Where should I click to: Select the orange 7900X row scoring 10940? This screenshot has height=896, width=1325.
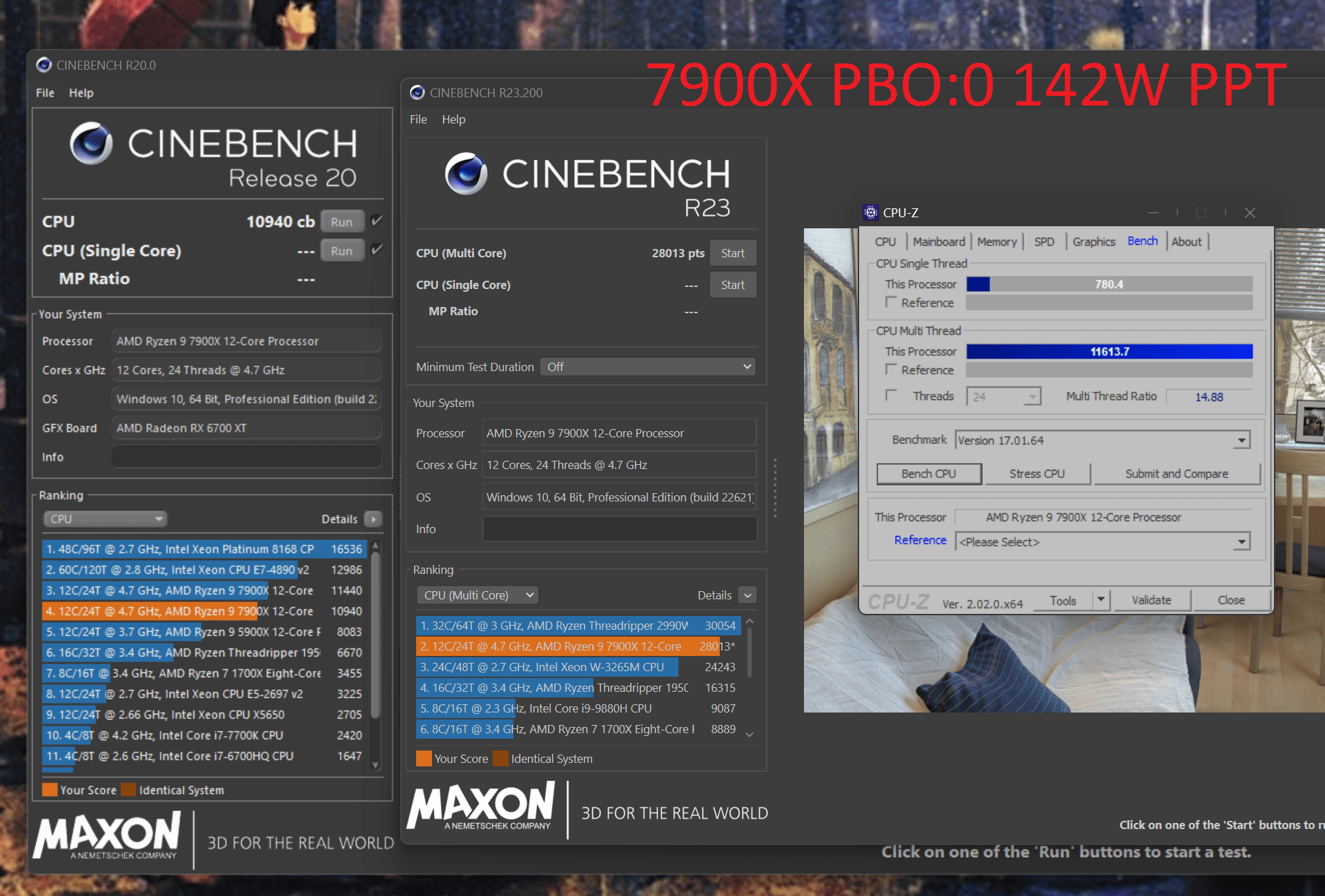click(x=204, y=611)
